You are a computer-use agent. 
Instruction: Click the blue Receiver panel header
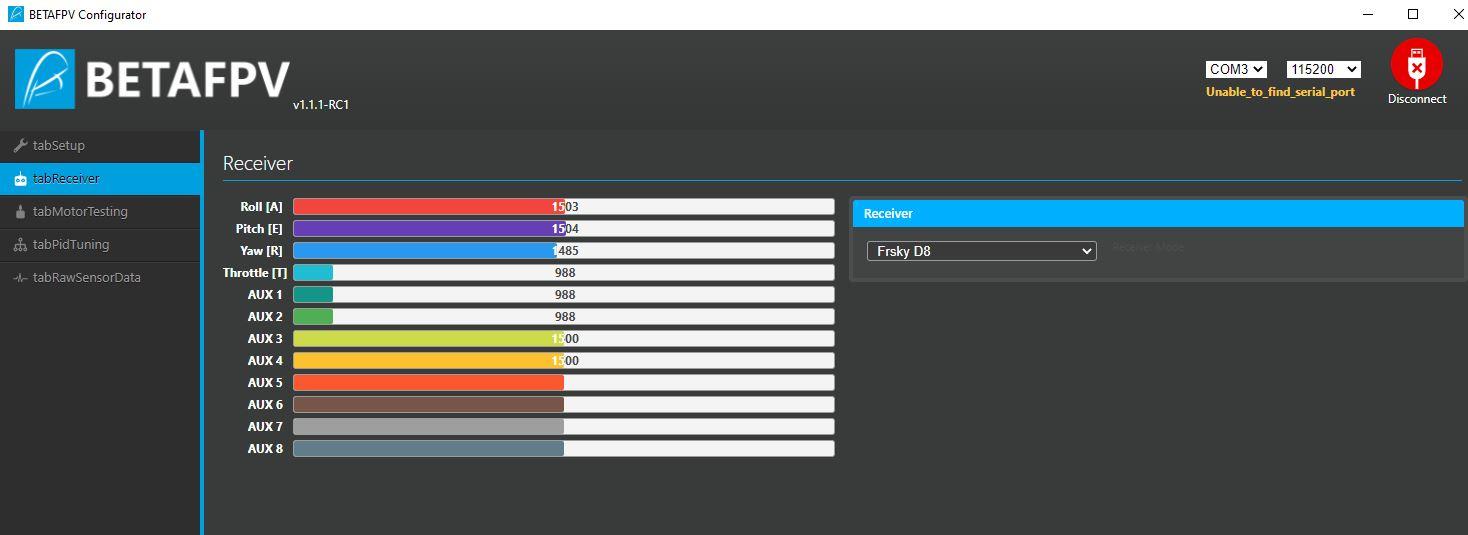tap(1157, 213)
